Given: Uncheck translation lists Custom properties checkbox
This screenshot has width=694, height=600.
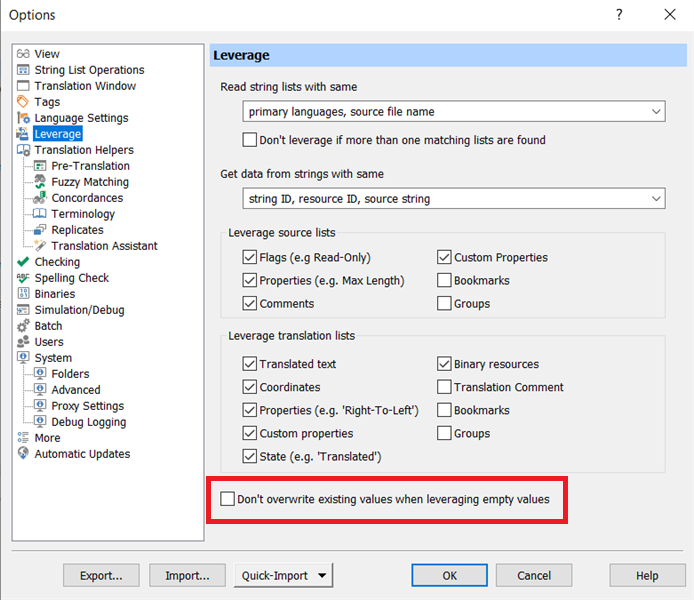Looking at the screenshot, I should tap(250, 433).
